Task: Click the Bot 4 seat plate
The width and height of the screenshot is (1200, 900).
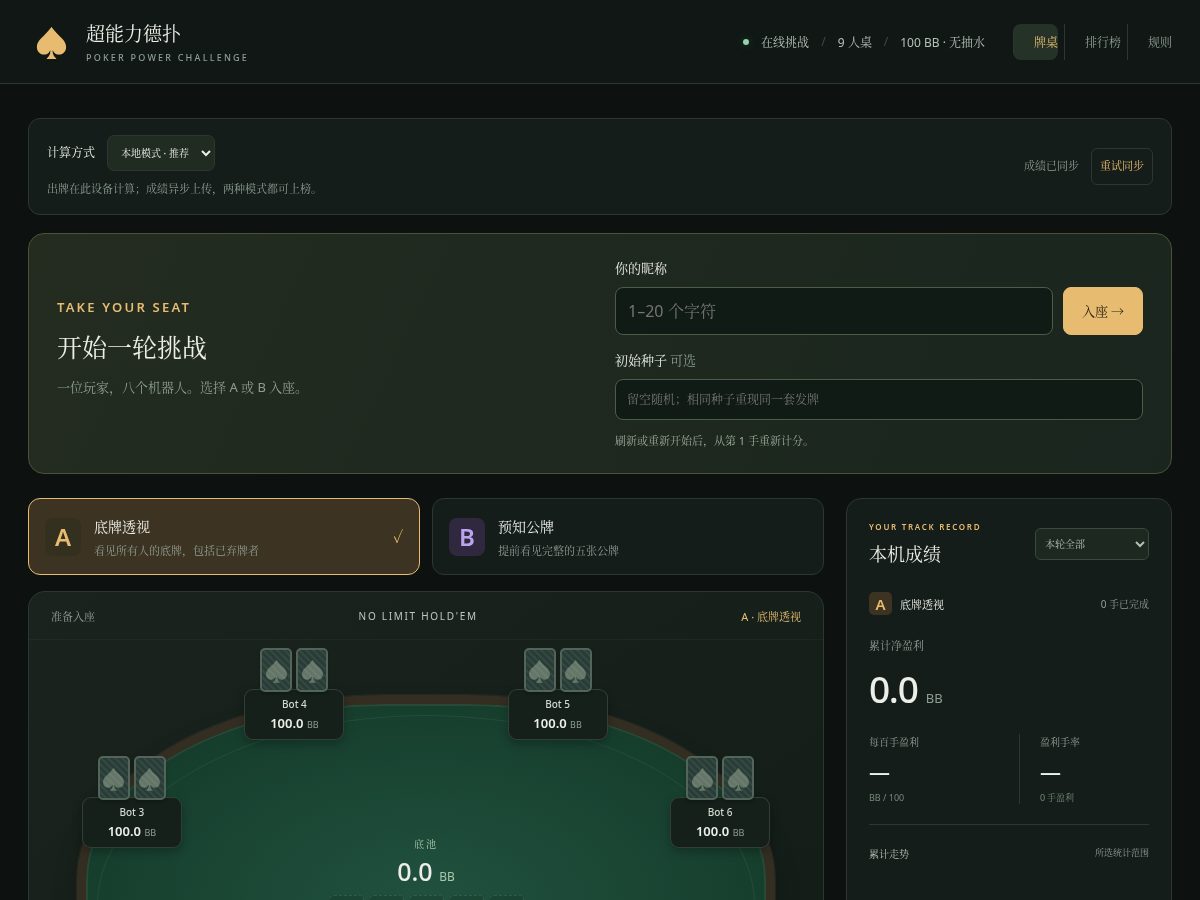Action: [x=294, y=714]
